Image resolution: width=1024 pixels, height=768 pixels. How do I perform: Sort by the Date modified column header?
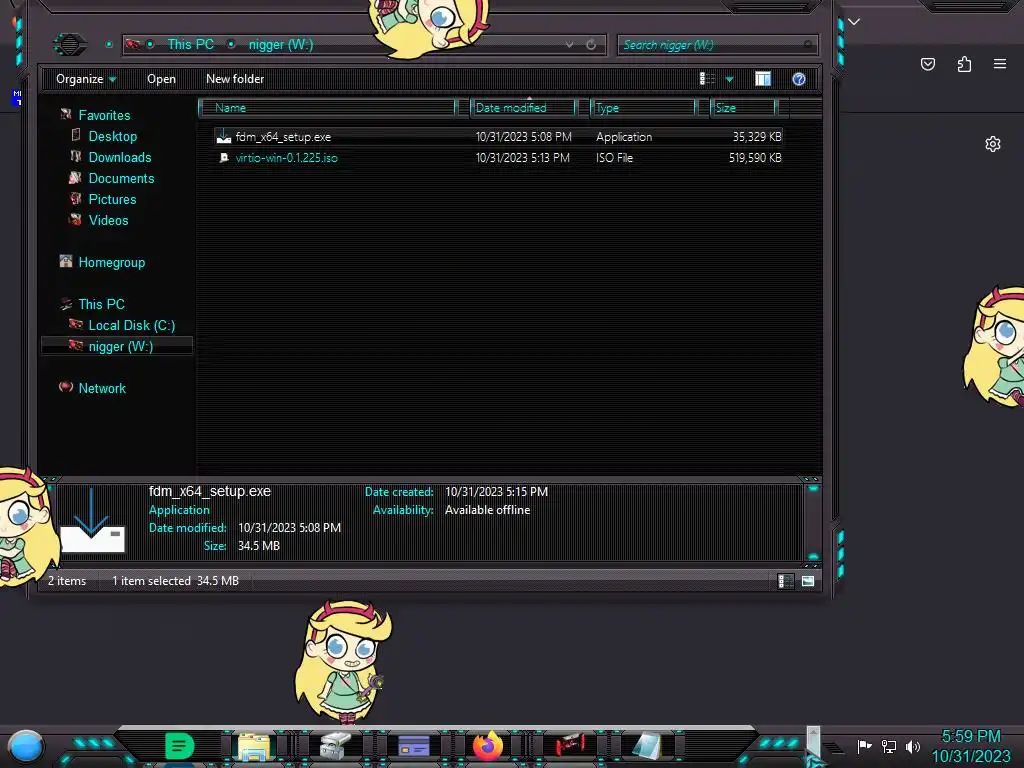tap(523, 108)
